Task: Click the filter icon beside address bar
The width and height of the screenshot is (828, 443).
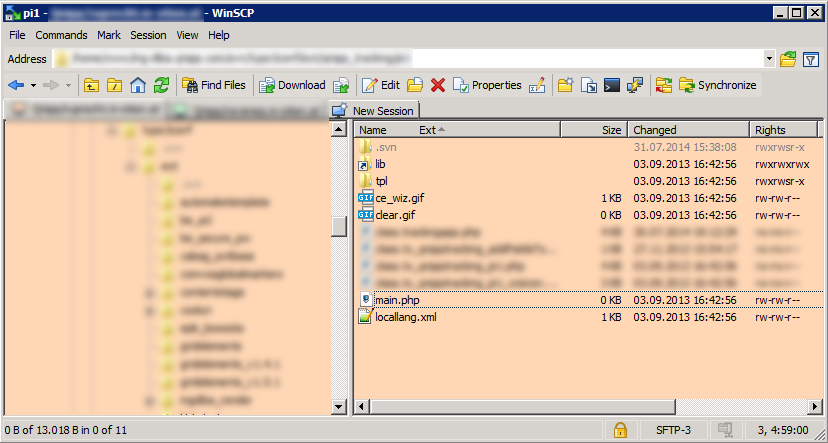Action: pos(809,59)
